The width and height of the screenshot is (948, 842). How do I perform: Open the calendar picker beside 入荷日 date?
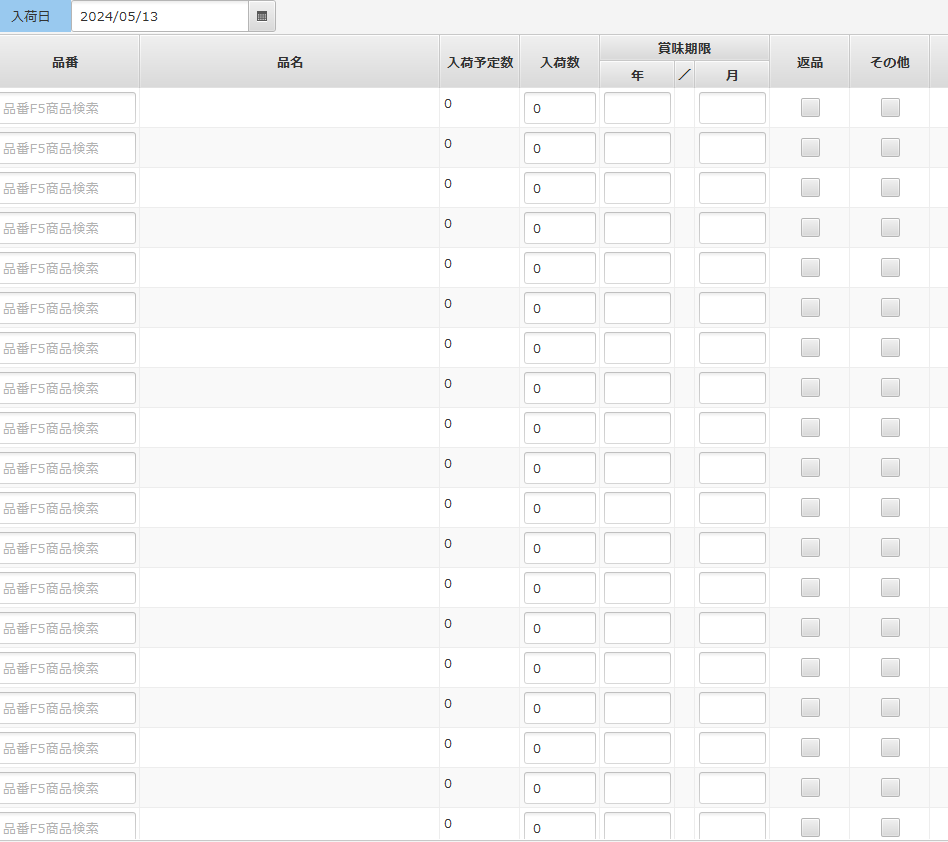click(262, 16)
